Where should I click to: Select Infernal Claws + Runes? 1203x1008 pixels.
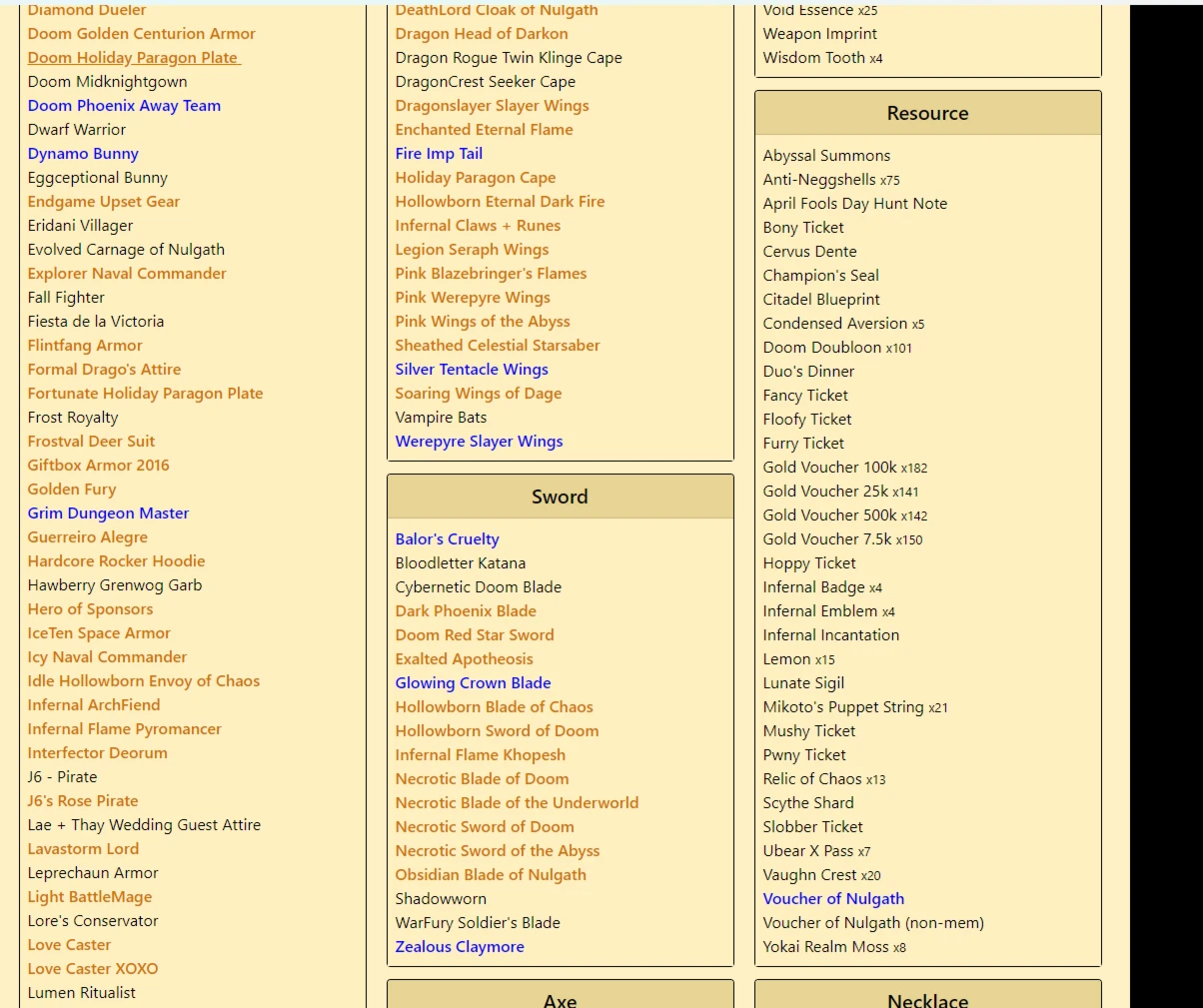click(x=478, y=226)
